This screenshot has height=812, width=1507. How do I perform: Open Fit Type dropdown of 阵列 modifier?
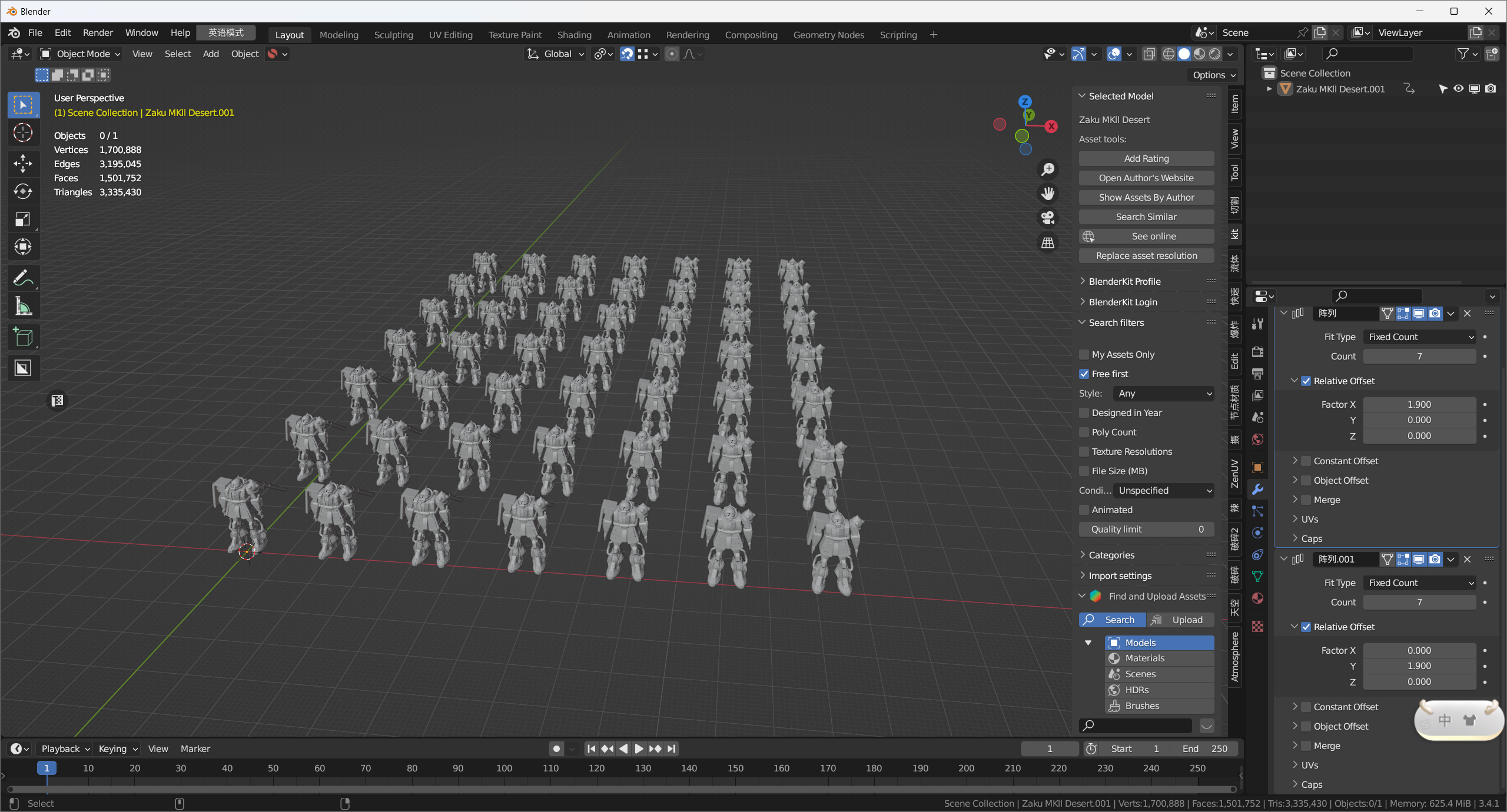tap(1419, 337)
